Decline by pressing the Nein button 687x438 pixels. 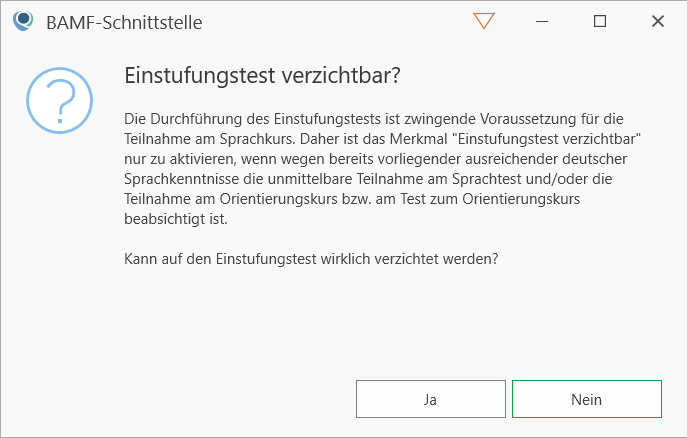pyautogui.click(x=586, y=399)
